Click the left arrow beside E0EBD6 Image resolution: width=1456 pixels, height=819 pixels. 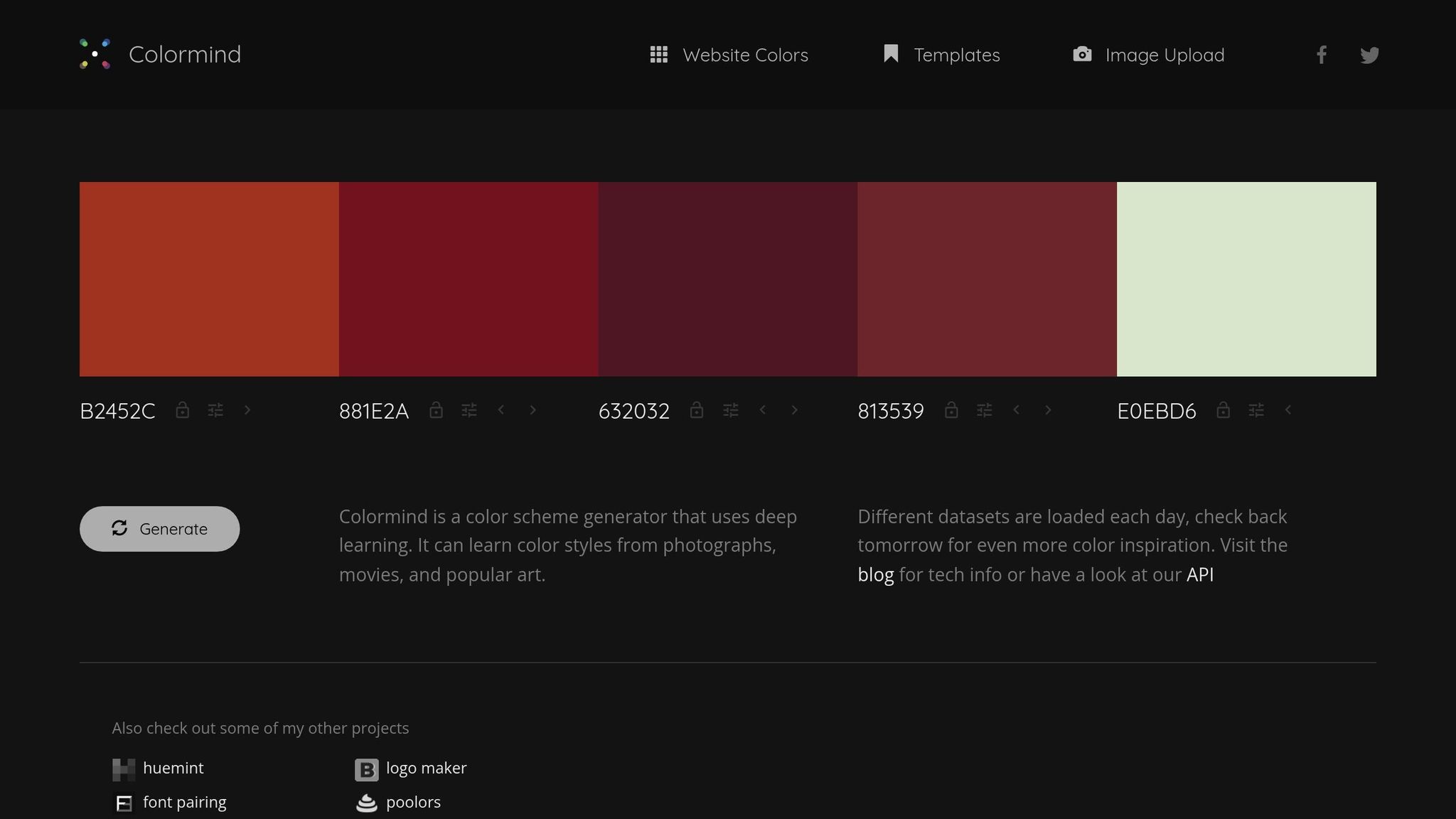[x=1287, y=411]
